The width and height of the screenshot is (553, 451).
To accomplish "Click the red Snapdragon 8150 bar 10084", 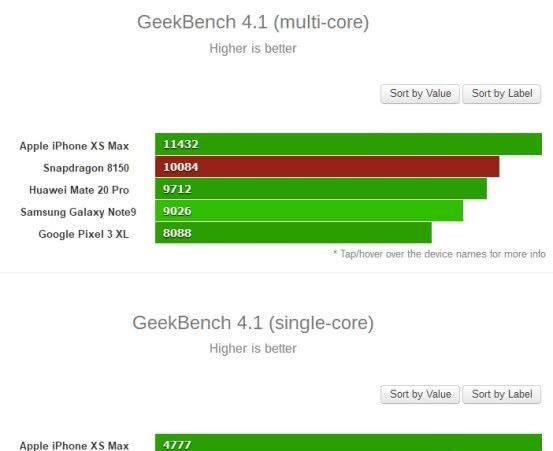I will pos(327,167).
